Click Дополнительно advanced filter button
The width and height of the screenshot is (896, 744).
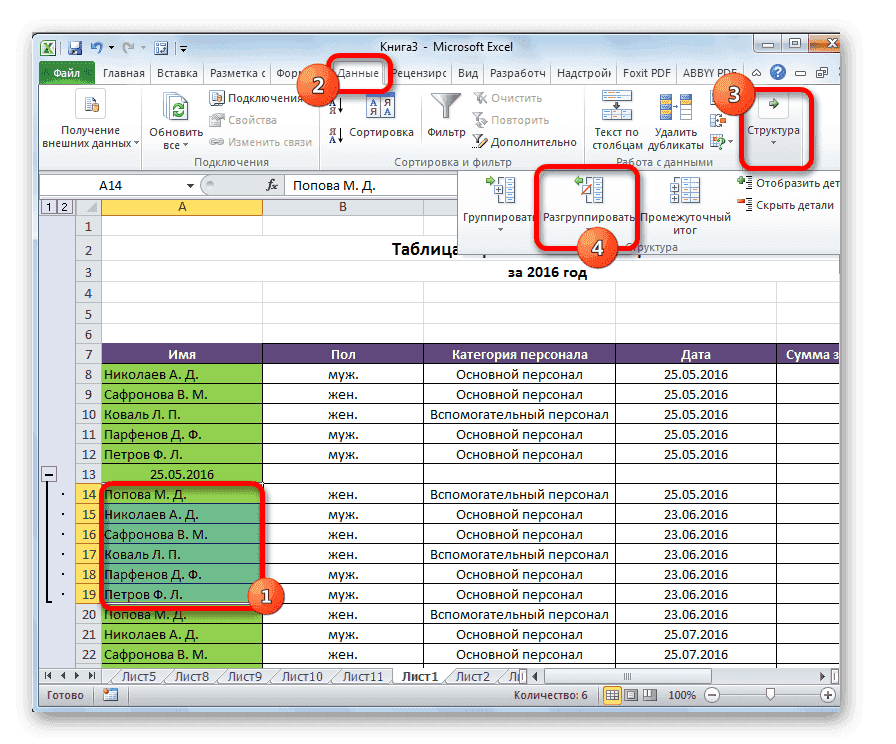[x=525, y=142]
